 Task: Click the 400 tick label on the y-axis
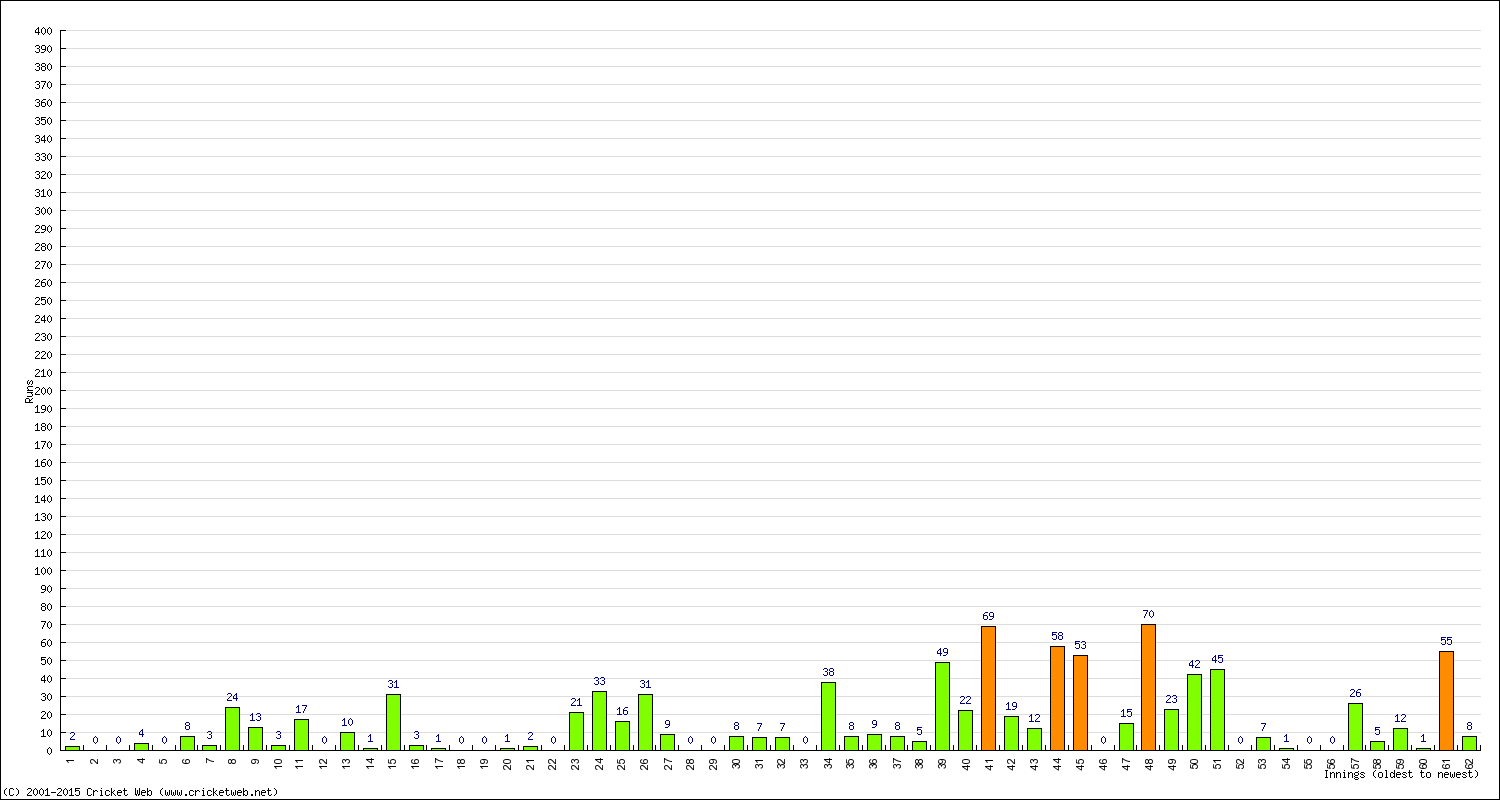coord(43,31)
